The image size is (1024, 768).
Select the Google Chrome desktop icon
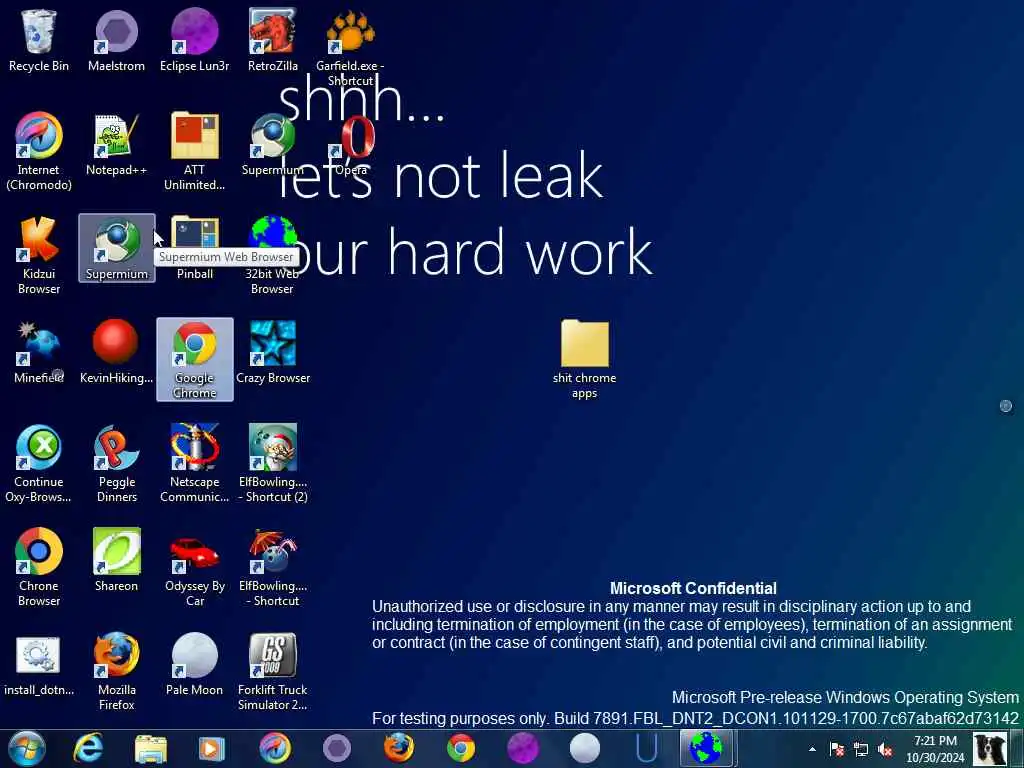tap(195, 359)
